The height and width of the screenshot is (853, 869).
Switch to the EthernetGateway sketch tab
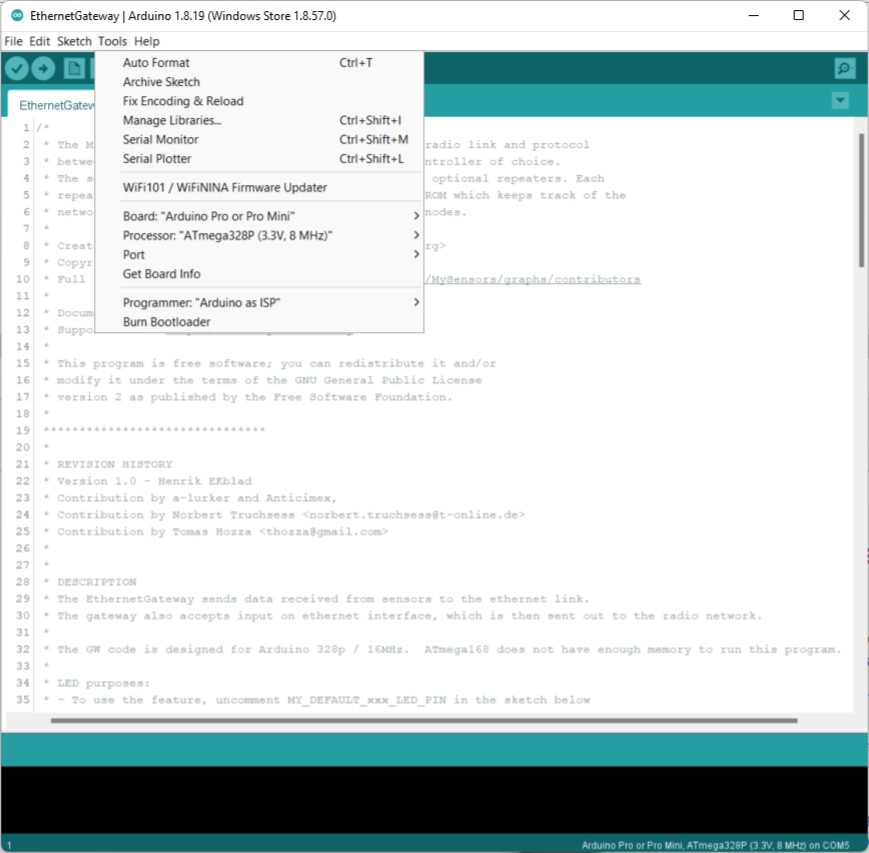[57, 105]
